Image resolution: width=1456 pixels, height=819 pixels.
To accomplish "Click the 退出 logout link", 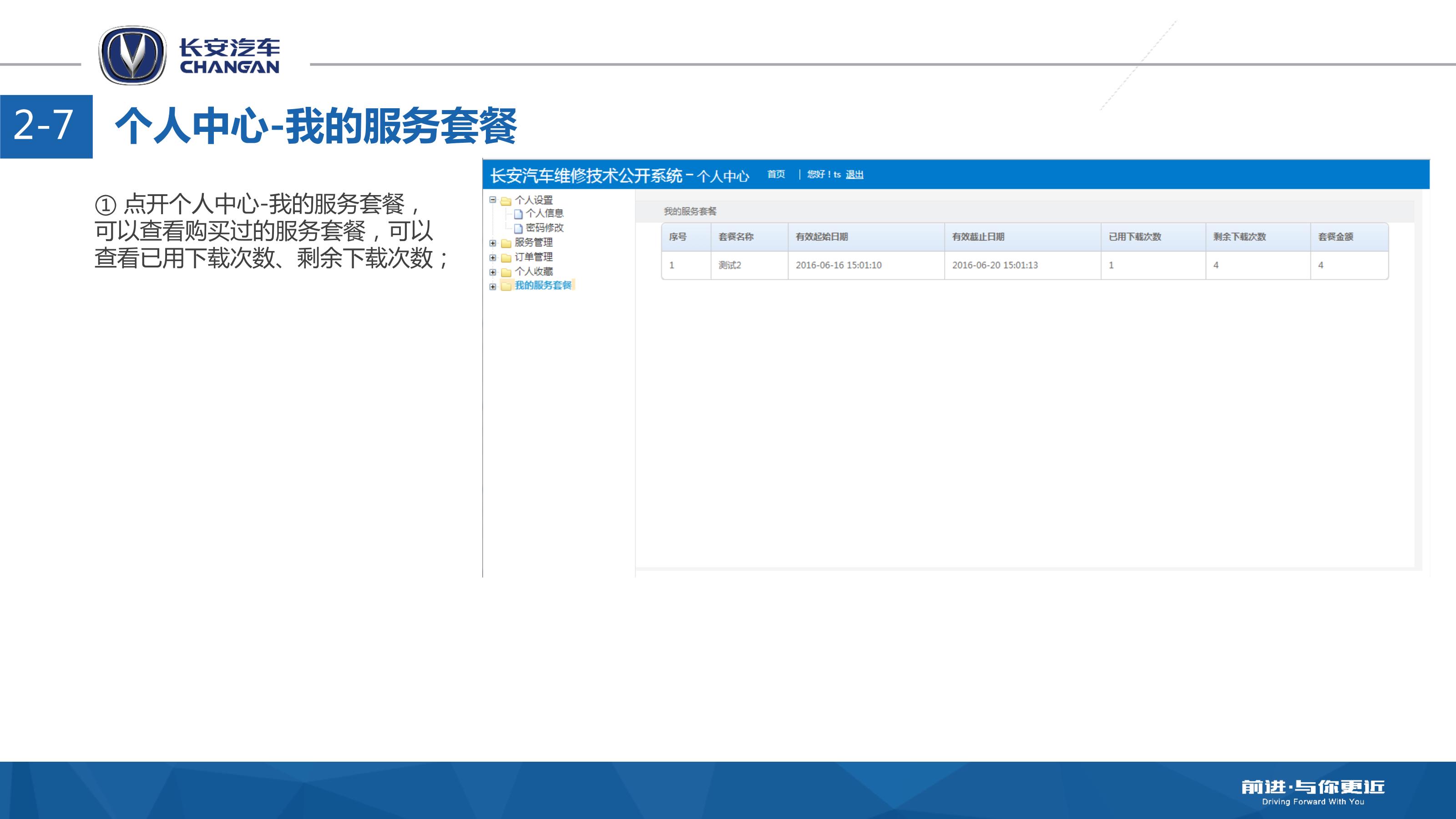I will [x=854, y=175].
